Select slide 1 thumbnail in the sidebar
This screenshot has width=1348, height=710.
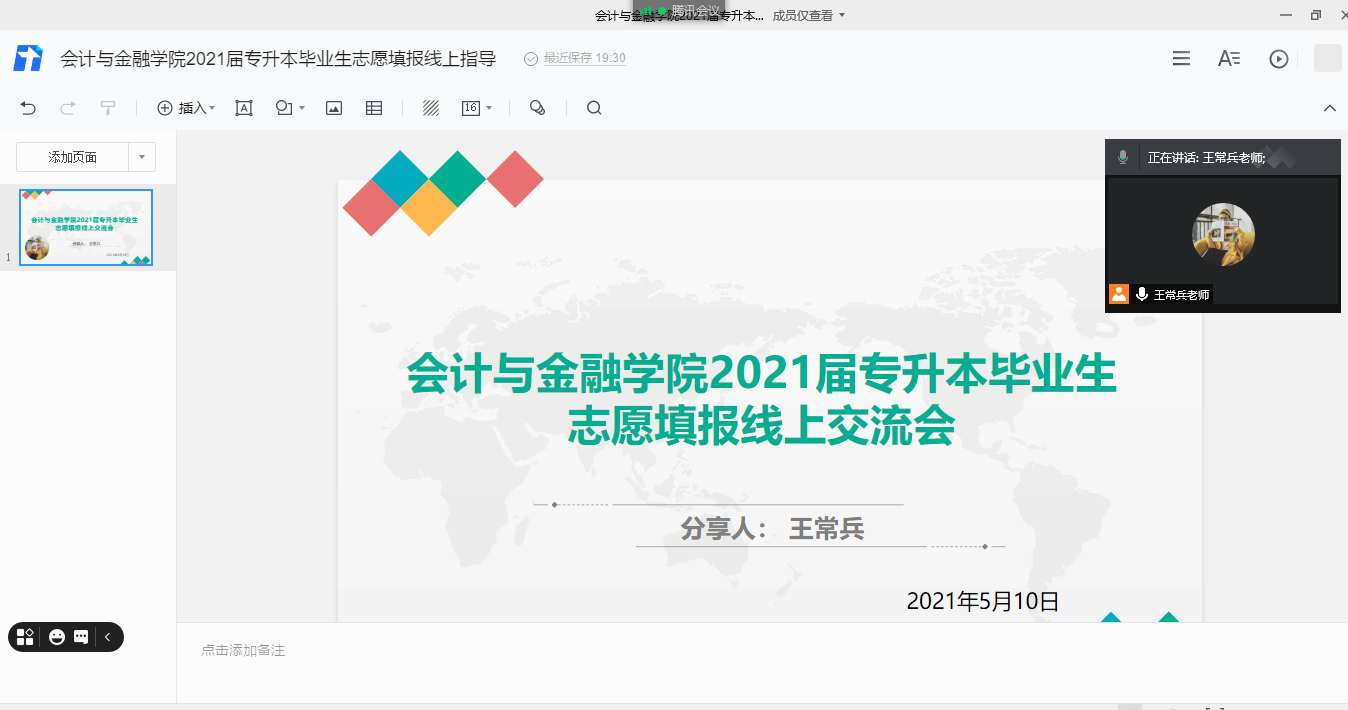pos(86,227)
